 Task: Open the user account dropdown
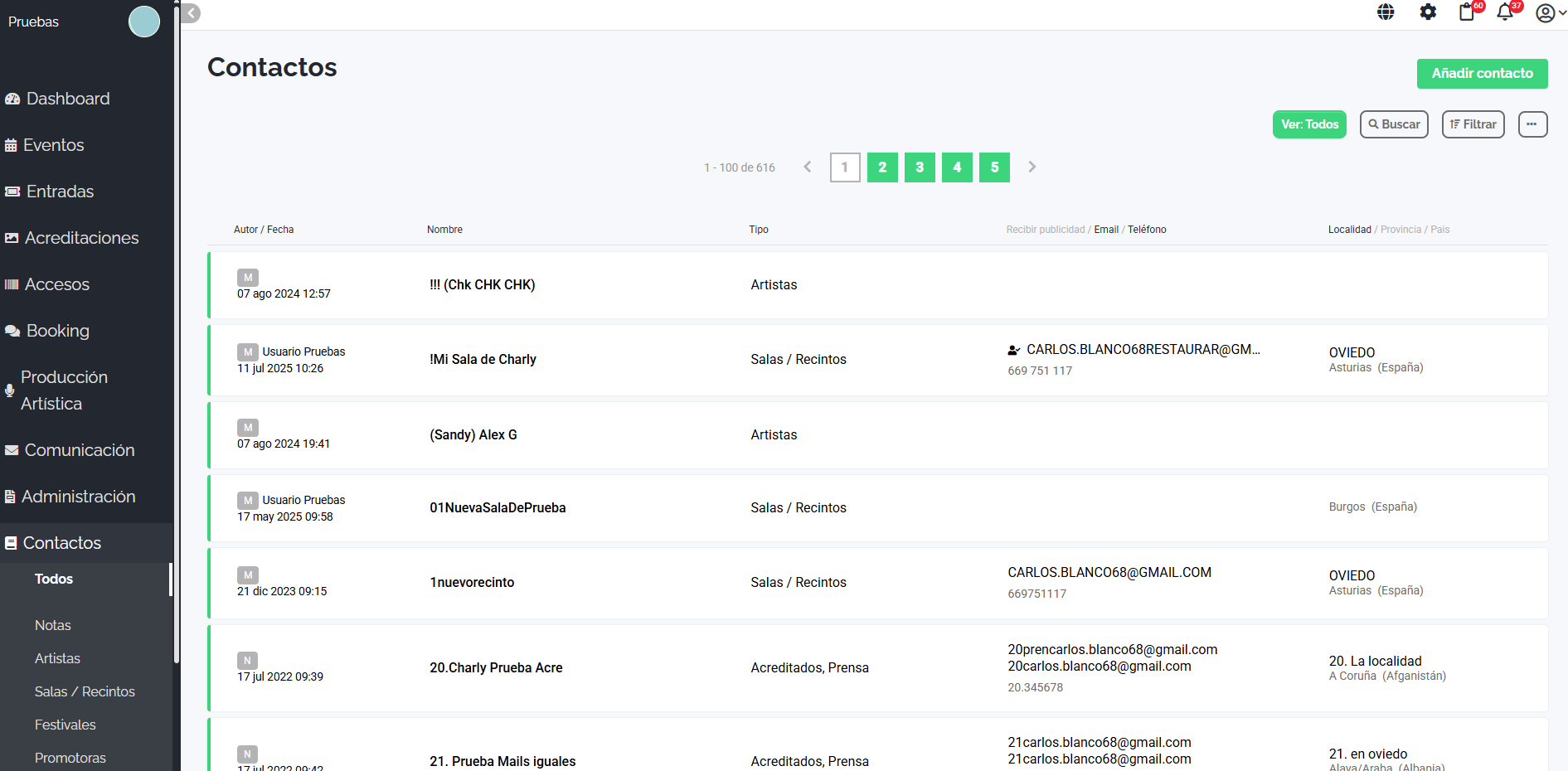(x=1550, y=13)
